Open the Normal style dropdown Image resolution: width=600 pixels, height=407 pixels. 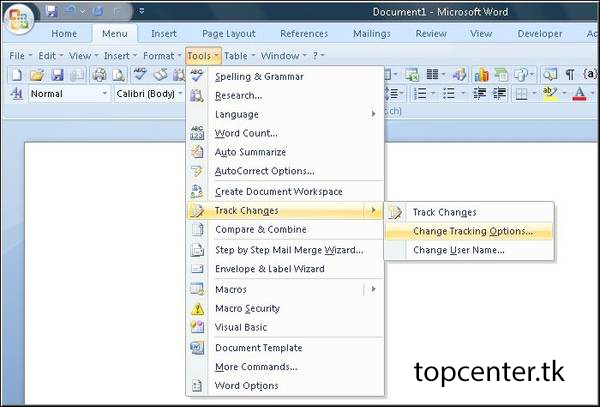tap(66, 94)
